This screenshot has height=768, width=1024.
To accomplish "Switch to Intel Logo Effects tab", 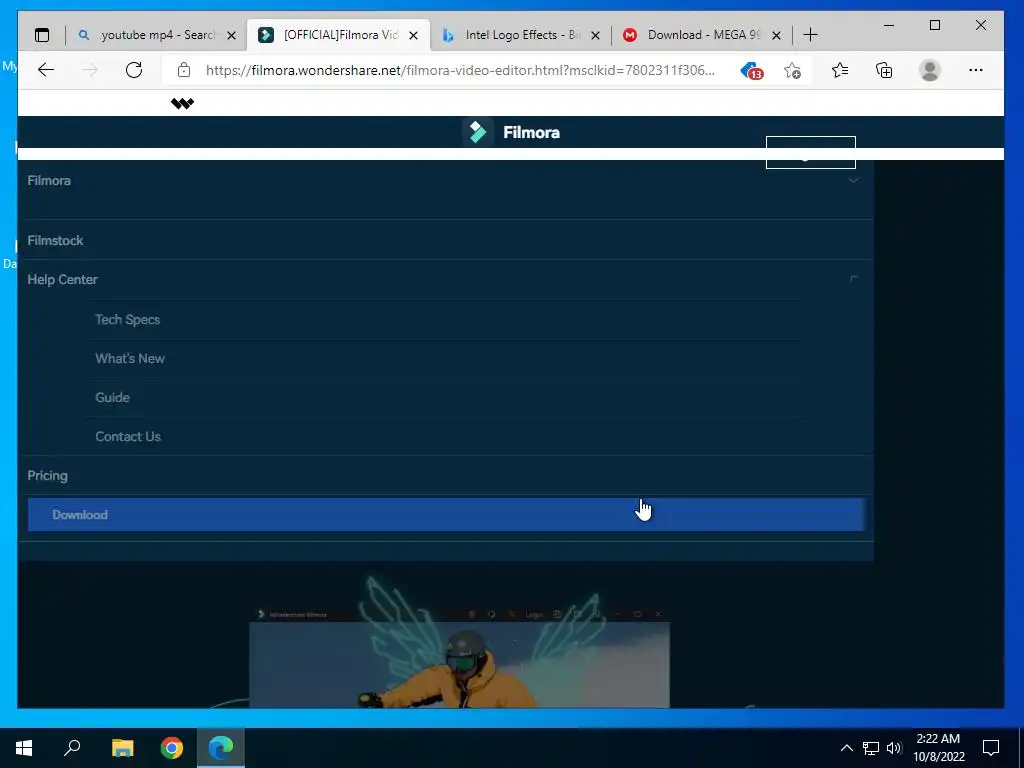I will tap(520, 35).
